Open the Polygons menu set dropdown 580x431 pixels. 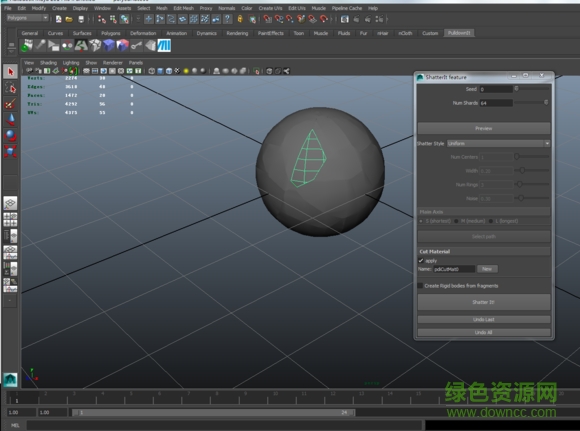point(27,18)
